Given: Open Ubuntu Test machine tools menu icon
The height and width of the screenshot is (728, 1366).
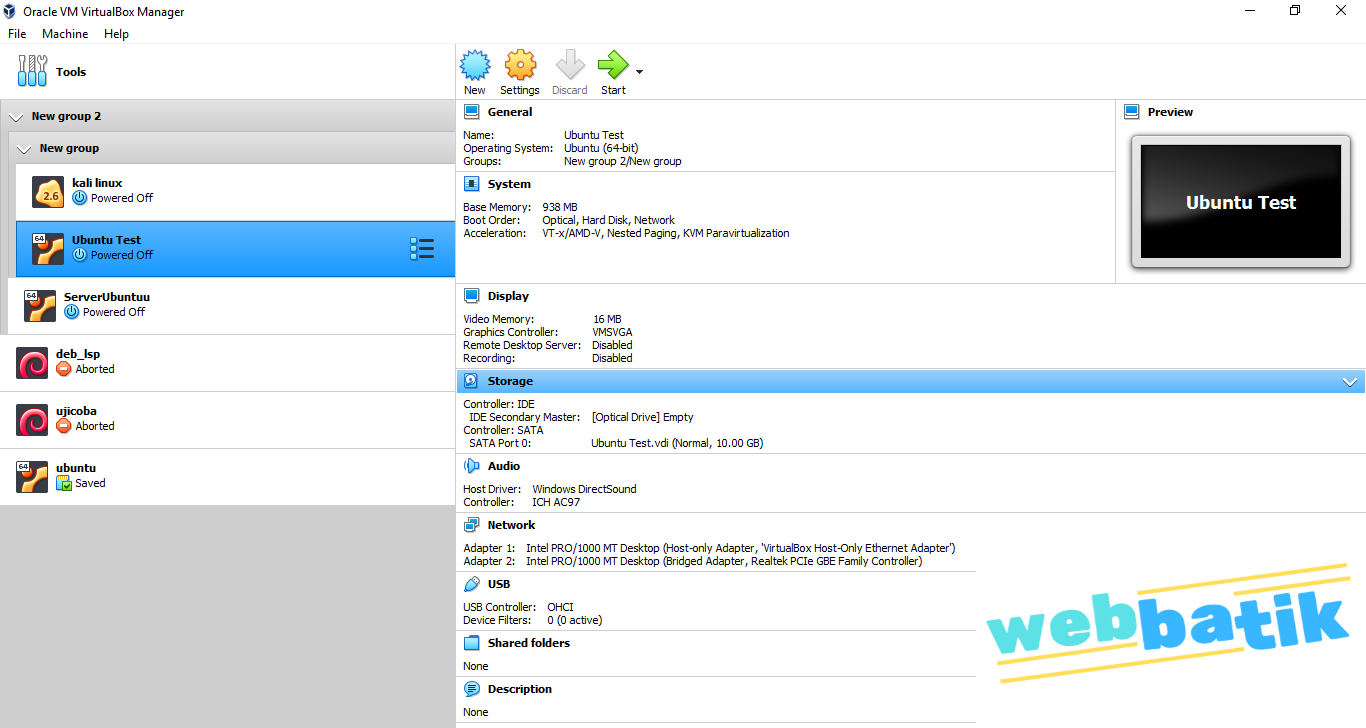Looking at the screenshot, I should [x=422, y=249].
